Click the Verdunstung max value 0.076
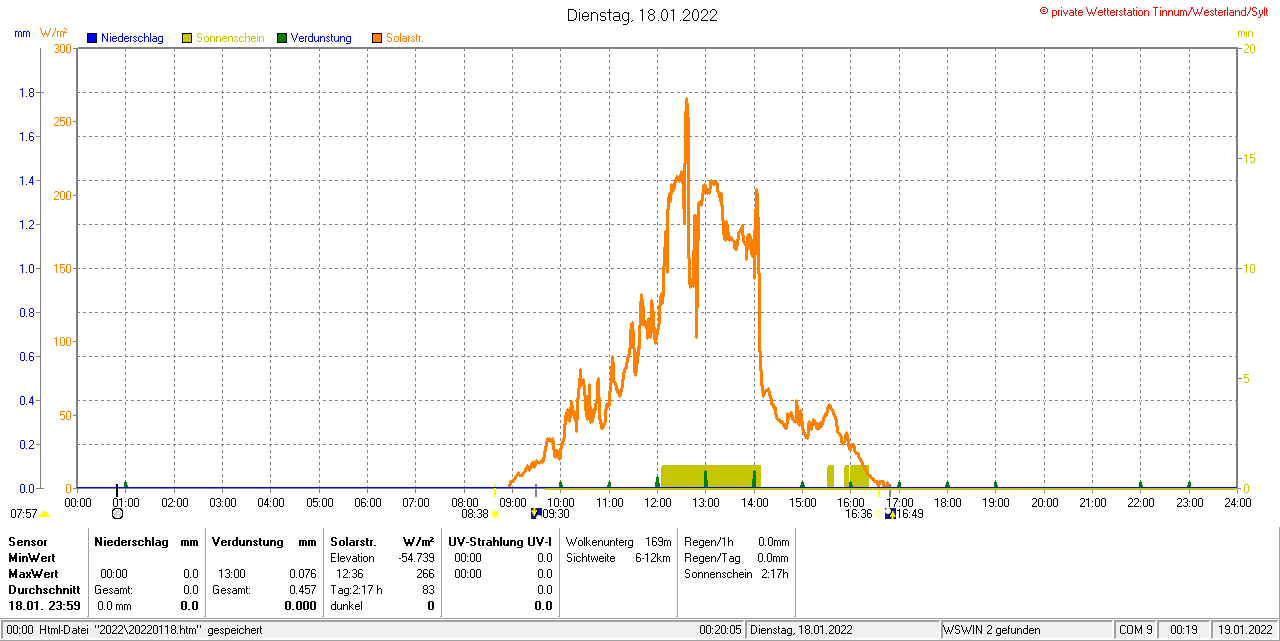The image size is (1280, 641). point(302,574)
